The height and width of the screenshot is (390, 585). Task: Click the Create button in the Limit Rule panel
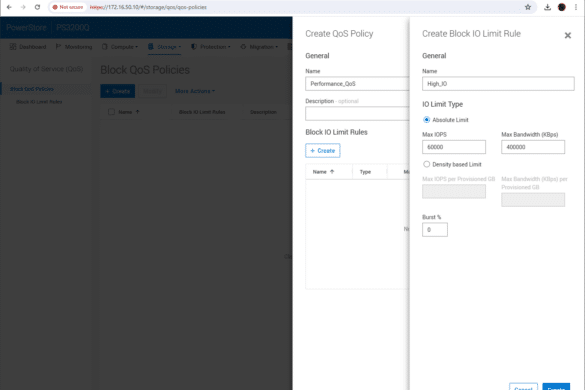coord(556,387)
